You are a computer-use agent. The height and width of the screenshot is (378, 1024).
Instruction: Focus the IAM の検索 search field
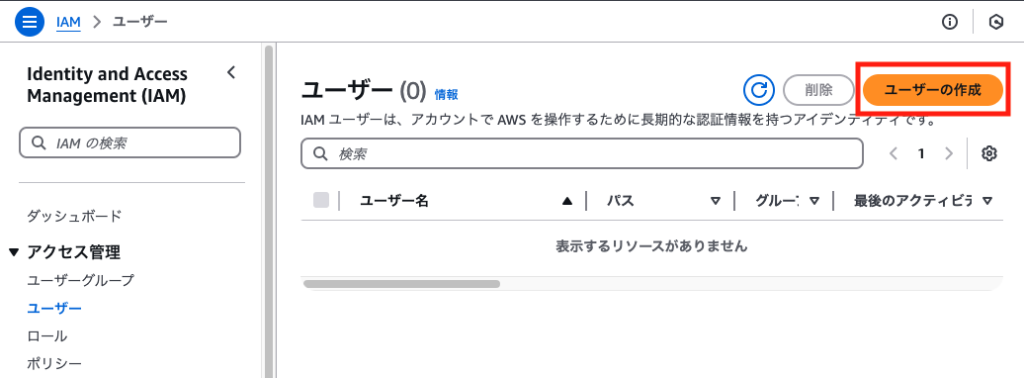point(130,143)
